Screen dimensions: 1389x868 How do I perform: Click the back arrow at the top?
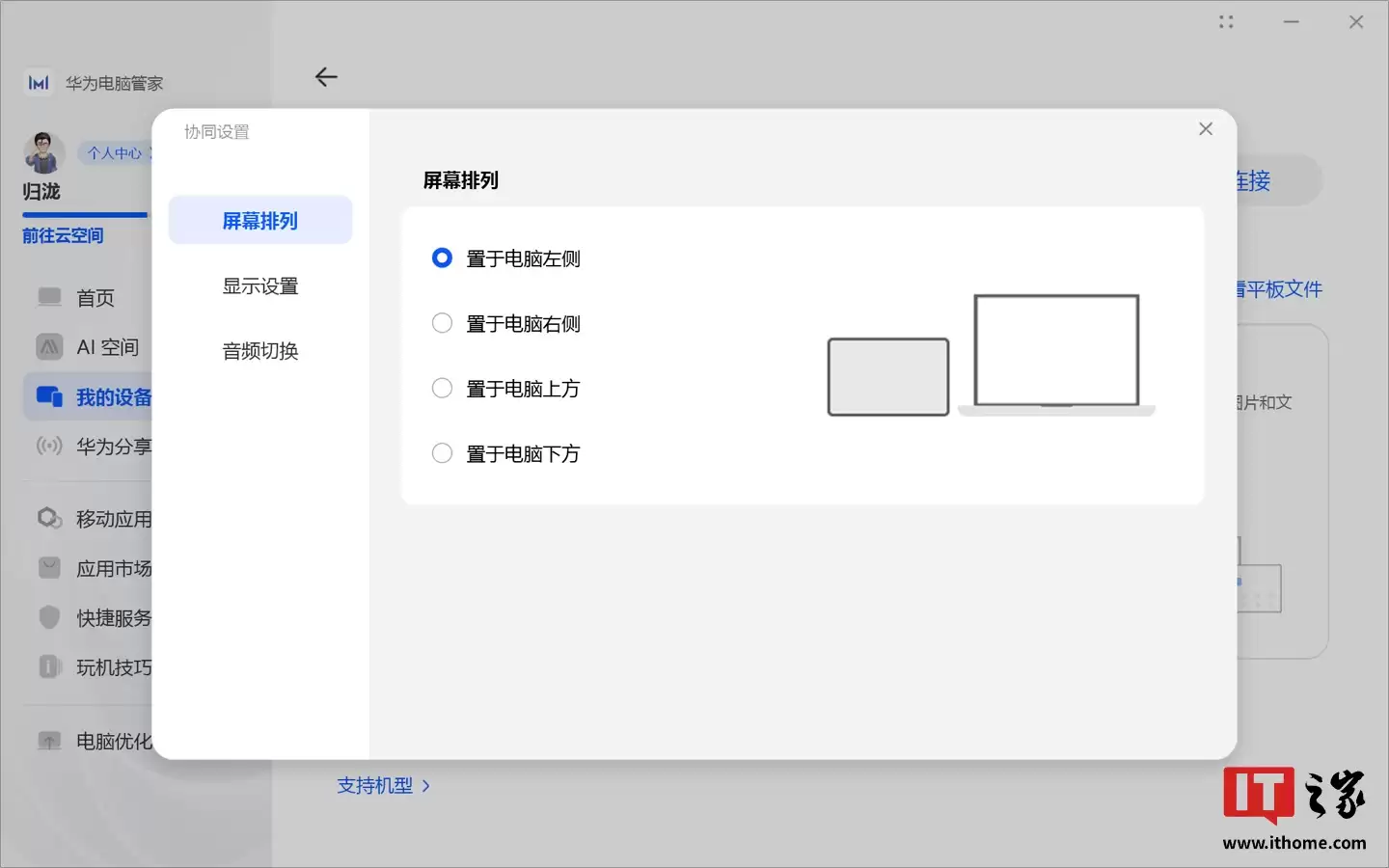pos(326,77)
